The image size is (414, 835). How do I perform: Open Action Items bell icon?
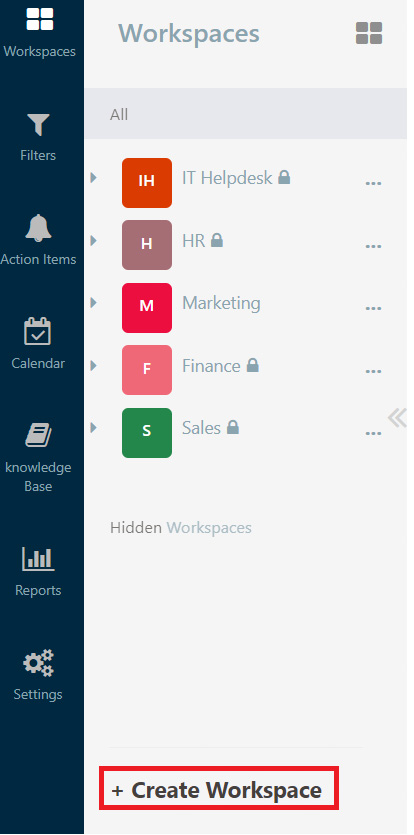[x=38, y=228]
